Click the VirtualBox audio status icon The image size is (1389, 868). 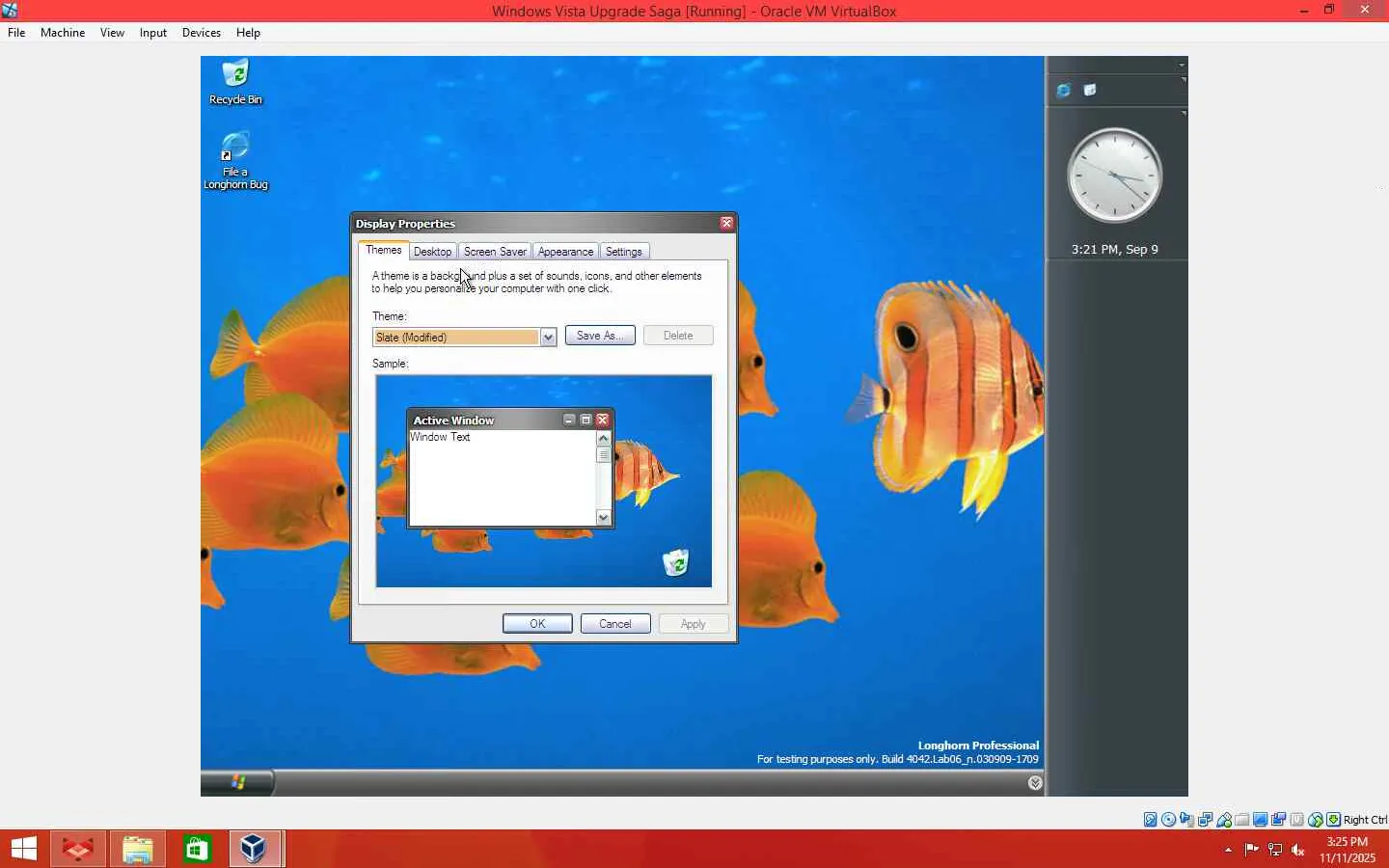pos(1187,820)
